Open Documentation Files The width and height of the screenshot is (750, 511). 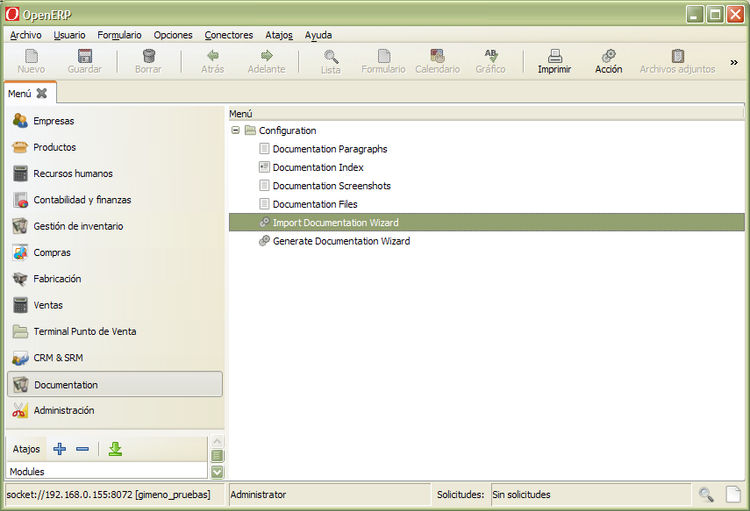315,204
